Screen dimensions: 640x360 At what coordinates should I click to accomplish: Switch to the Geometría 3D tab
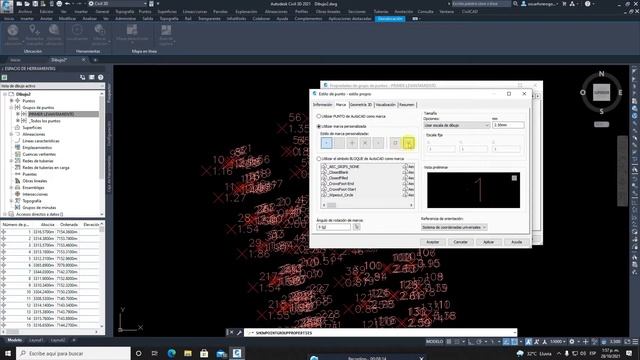[361, 105]
